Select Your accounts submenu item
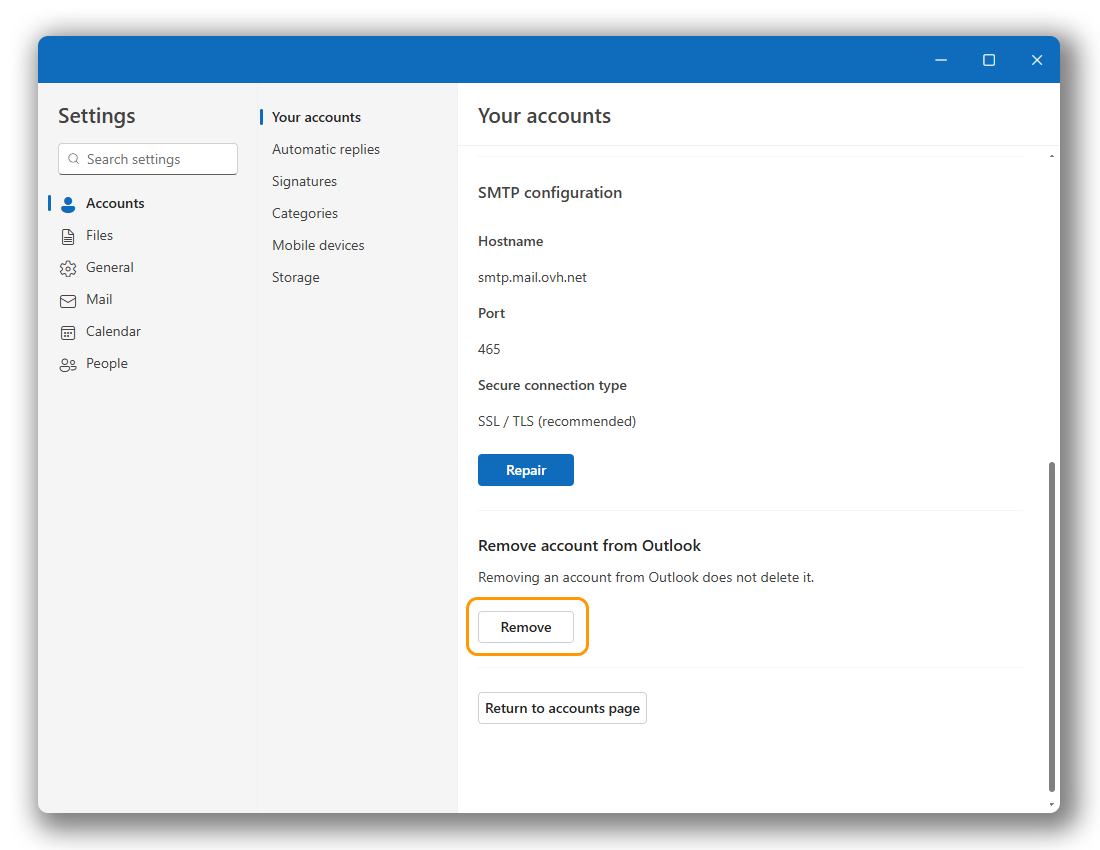 (316, 117)
